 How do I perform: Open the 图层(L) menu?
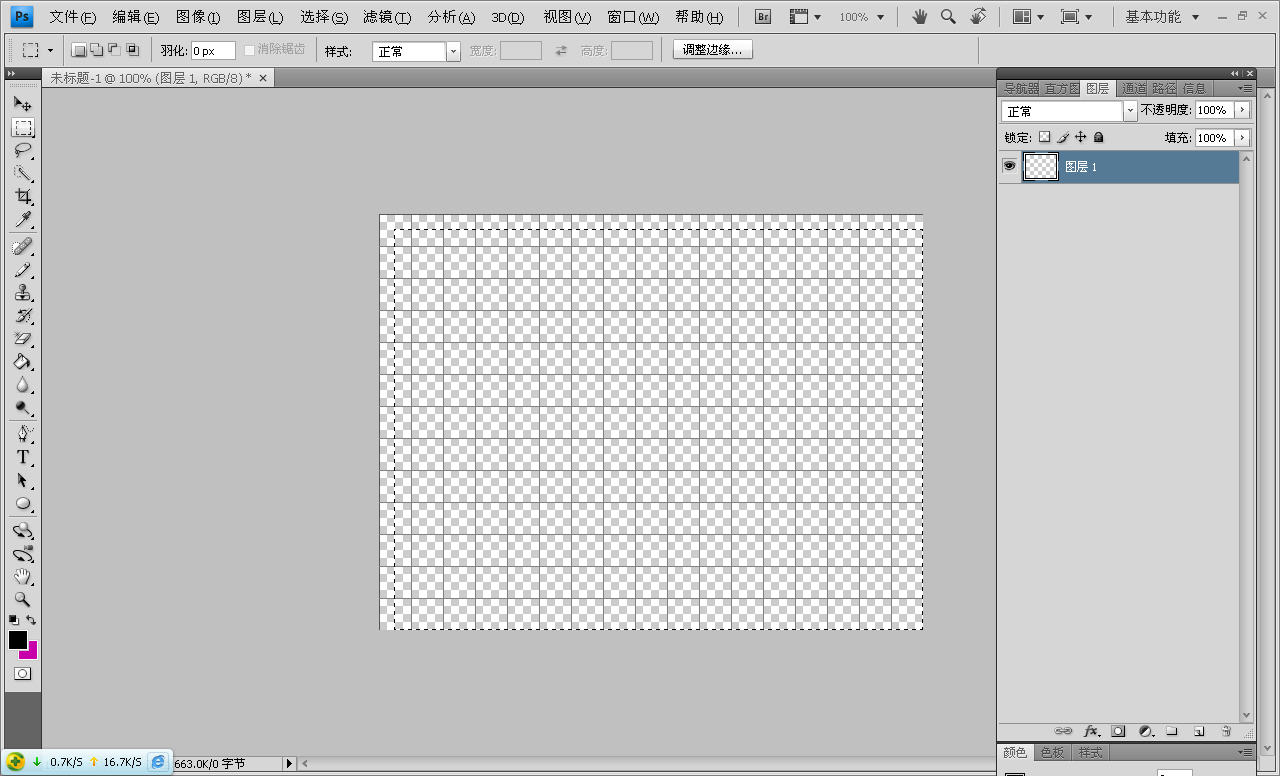(x=260, y=17)
